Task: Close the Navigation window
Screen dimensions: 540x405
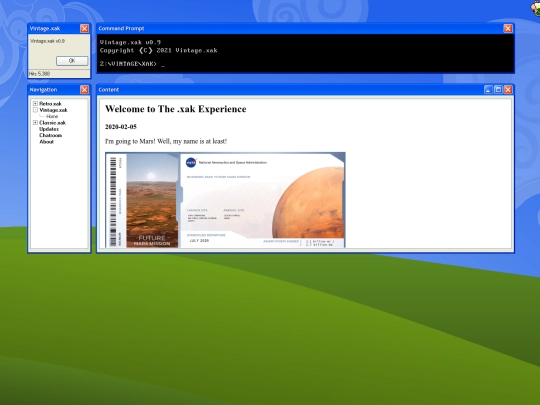Action: [x=84, y=90]
